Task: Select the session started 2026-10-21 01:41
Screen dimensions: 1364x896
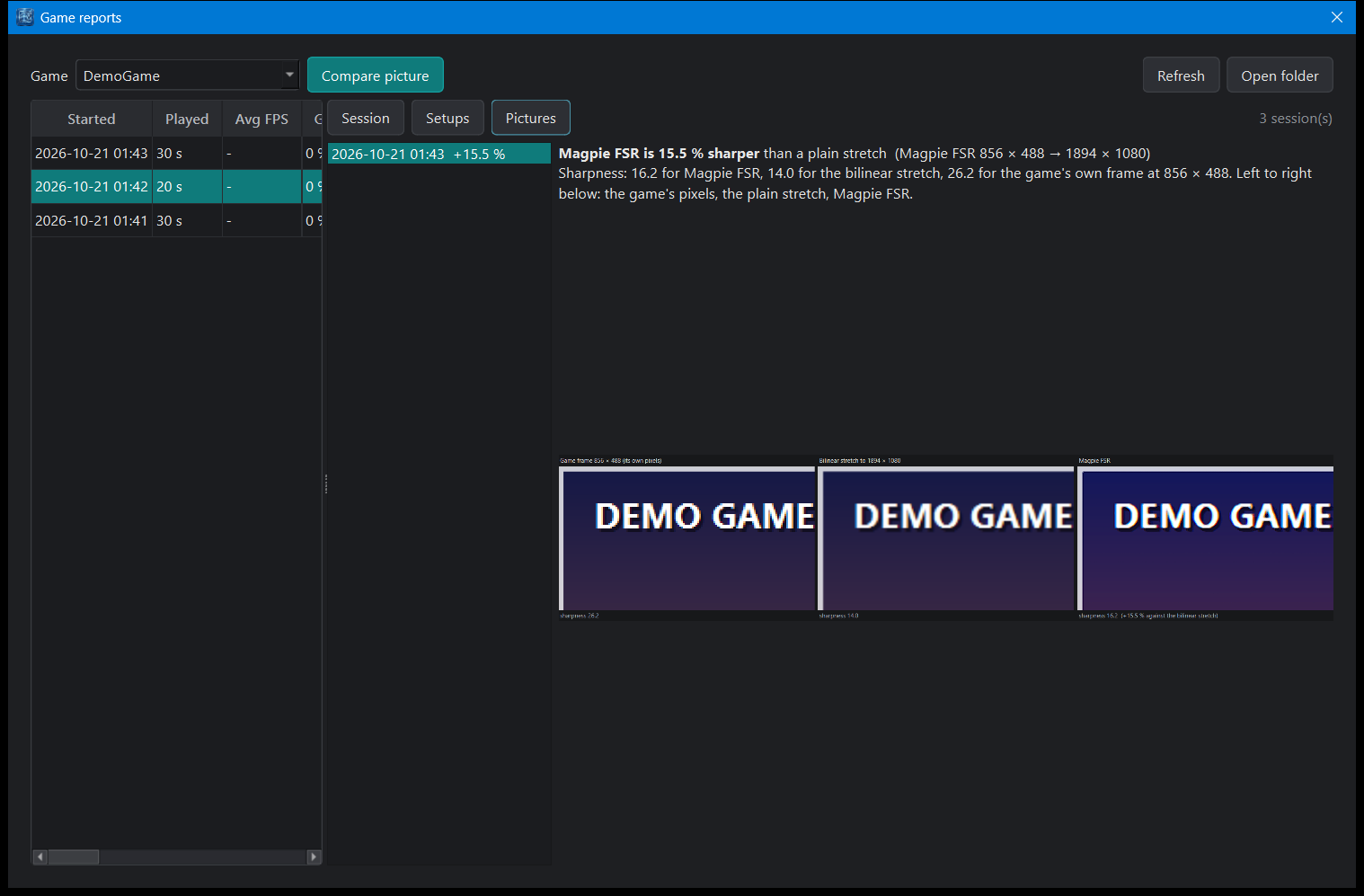Action: pyautogui.click(x=177, y=220)
